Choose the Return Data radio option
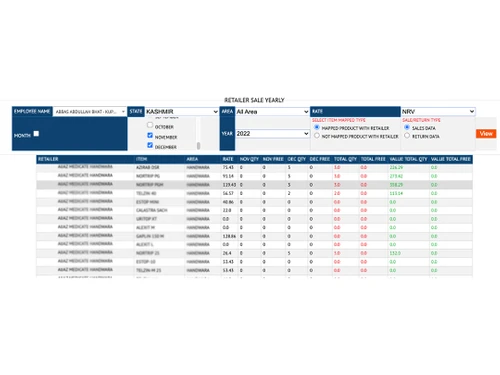The image size is (500, 375). (x=407, y=136)
